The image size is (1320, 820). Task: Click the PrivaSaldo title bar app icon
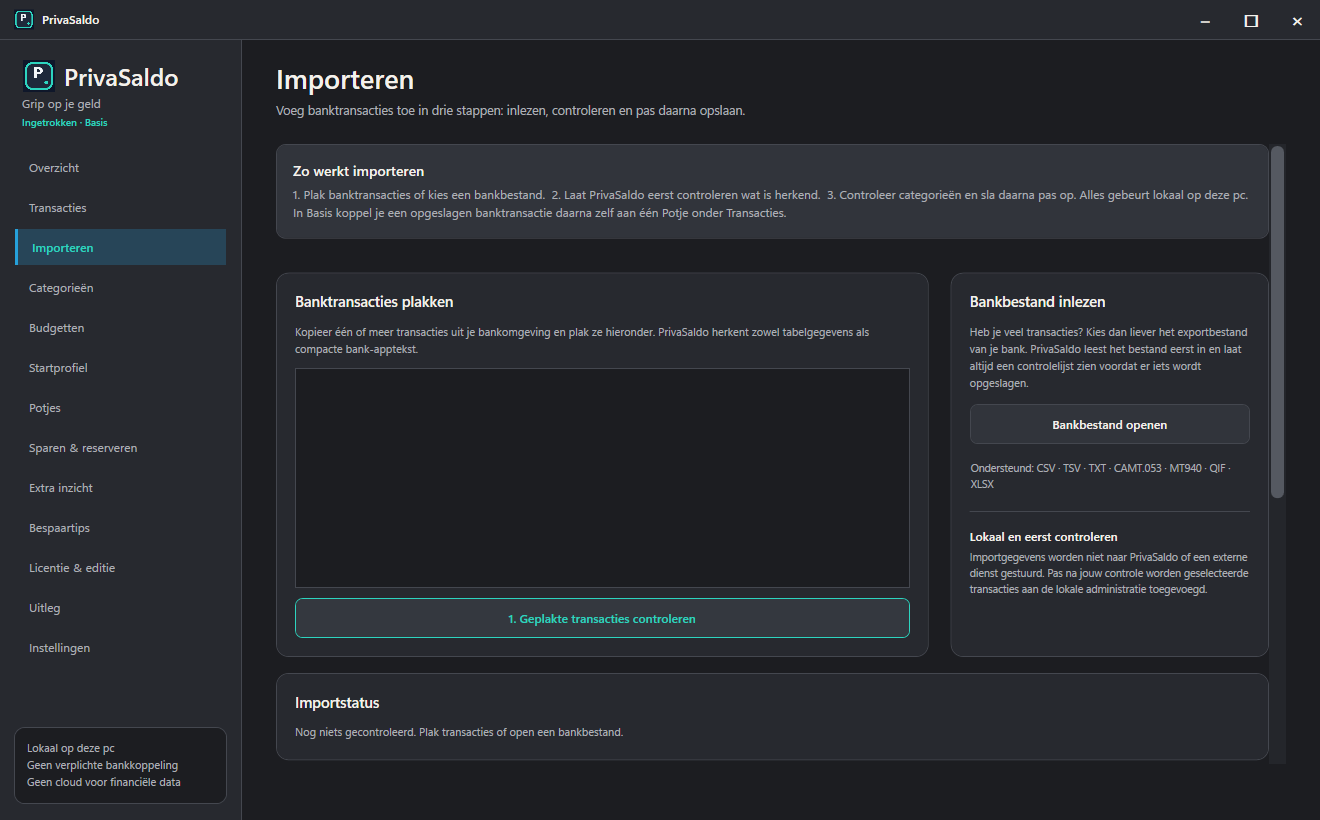point(24,20)
